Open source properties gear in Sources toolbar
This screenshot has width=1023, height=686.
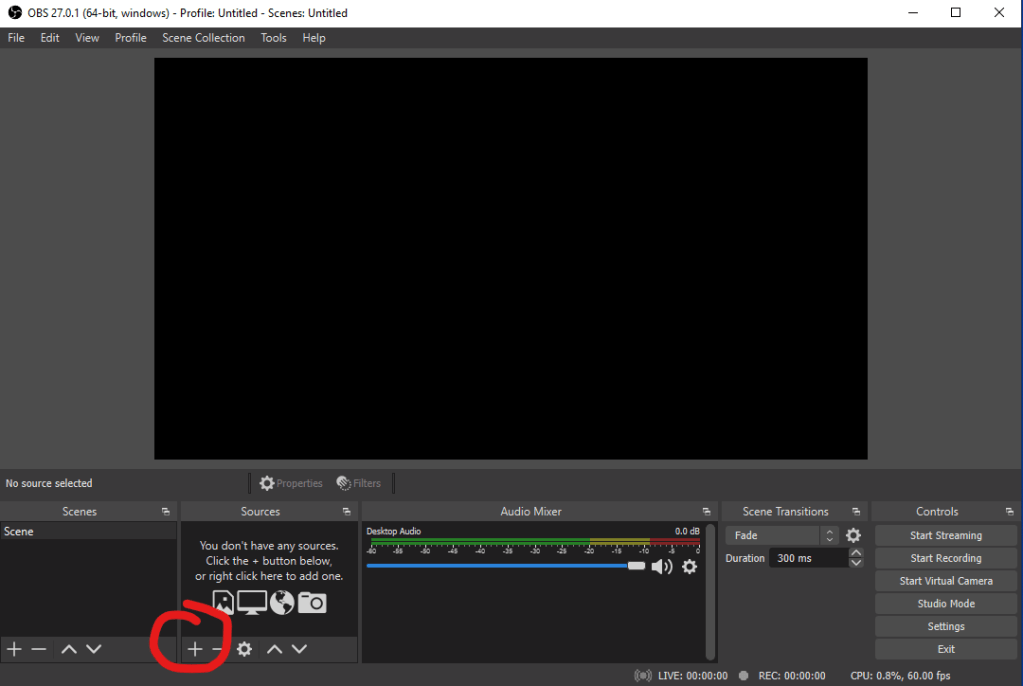pyautogui.click(x=244, y=649)
